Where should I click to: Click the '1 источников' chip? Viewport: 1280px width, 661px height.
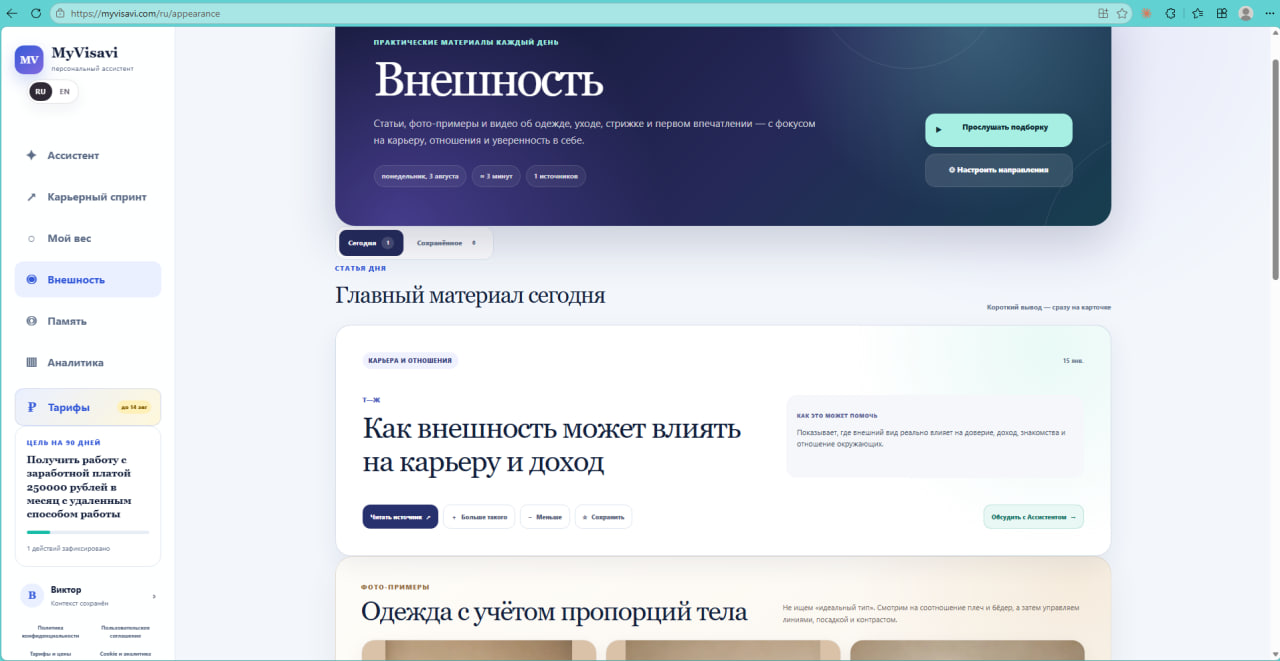556,176
